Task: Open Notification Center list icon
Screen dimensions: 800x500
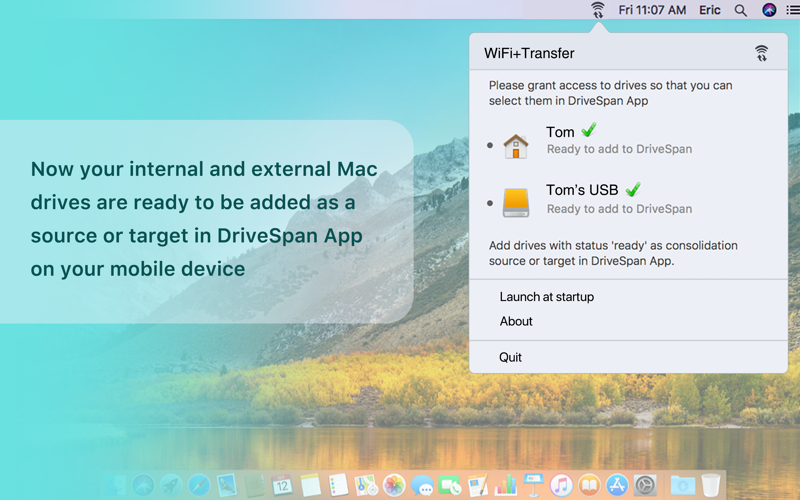Action: (793, 10)
